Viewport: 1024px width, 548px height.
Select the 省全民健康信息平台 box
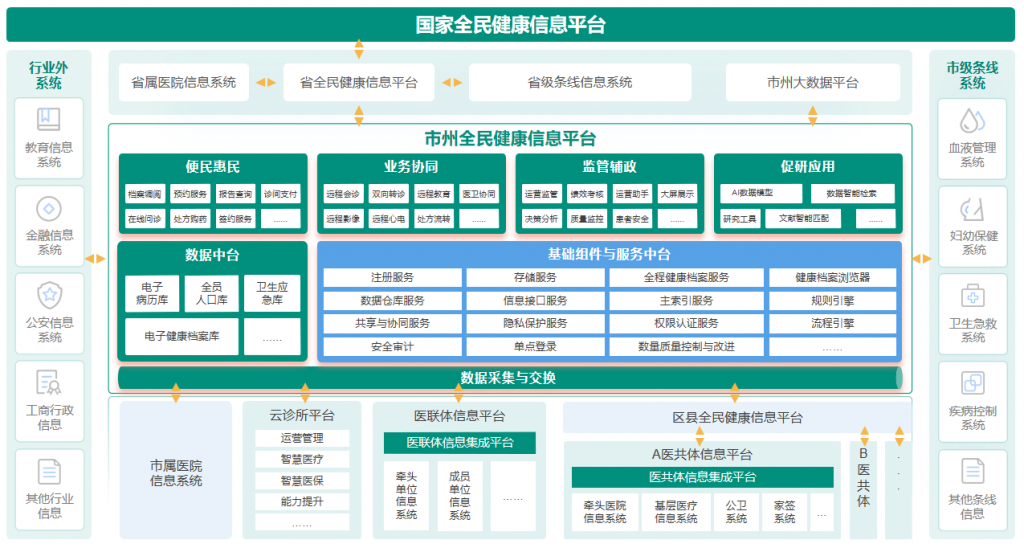358,83
